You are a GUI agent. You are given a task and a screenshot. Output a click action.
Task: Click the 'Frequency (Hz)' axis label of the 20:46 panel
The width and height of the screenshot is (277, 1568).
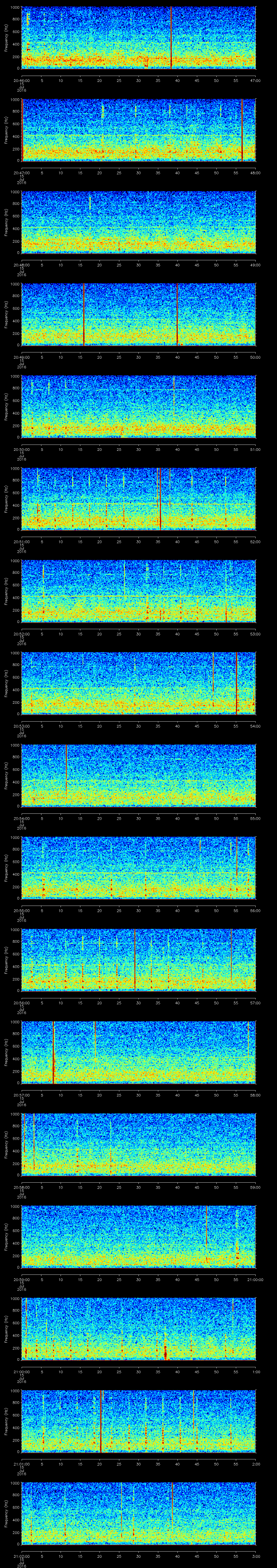point(7,38)
